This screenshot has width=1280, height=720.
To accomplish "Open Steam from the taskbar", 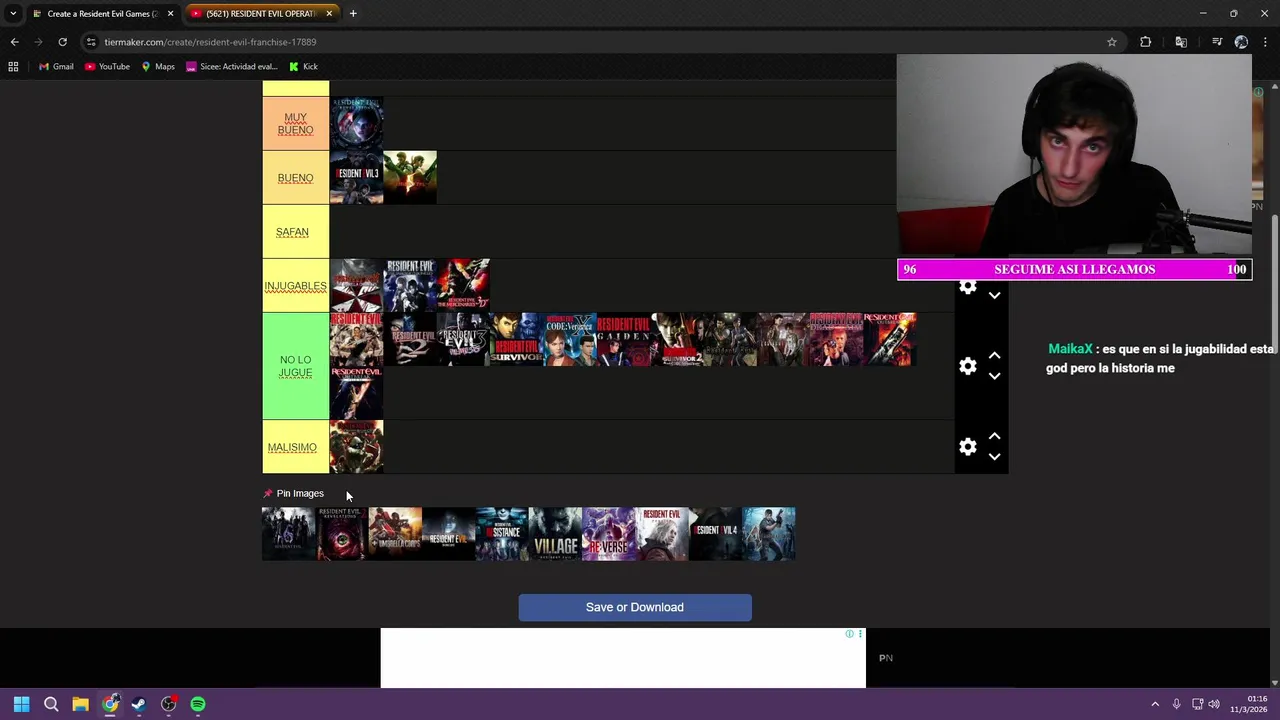I will pos(139,704).
